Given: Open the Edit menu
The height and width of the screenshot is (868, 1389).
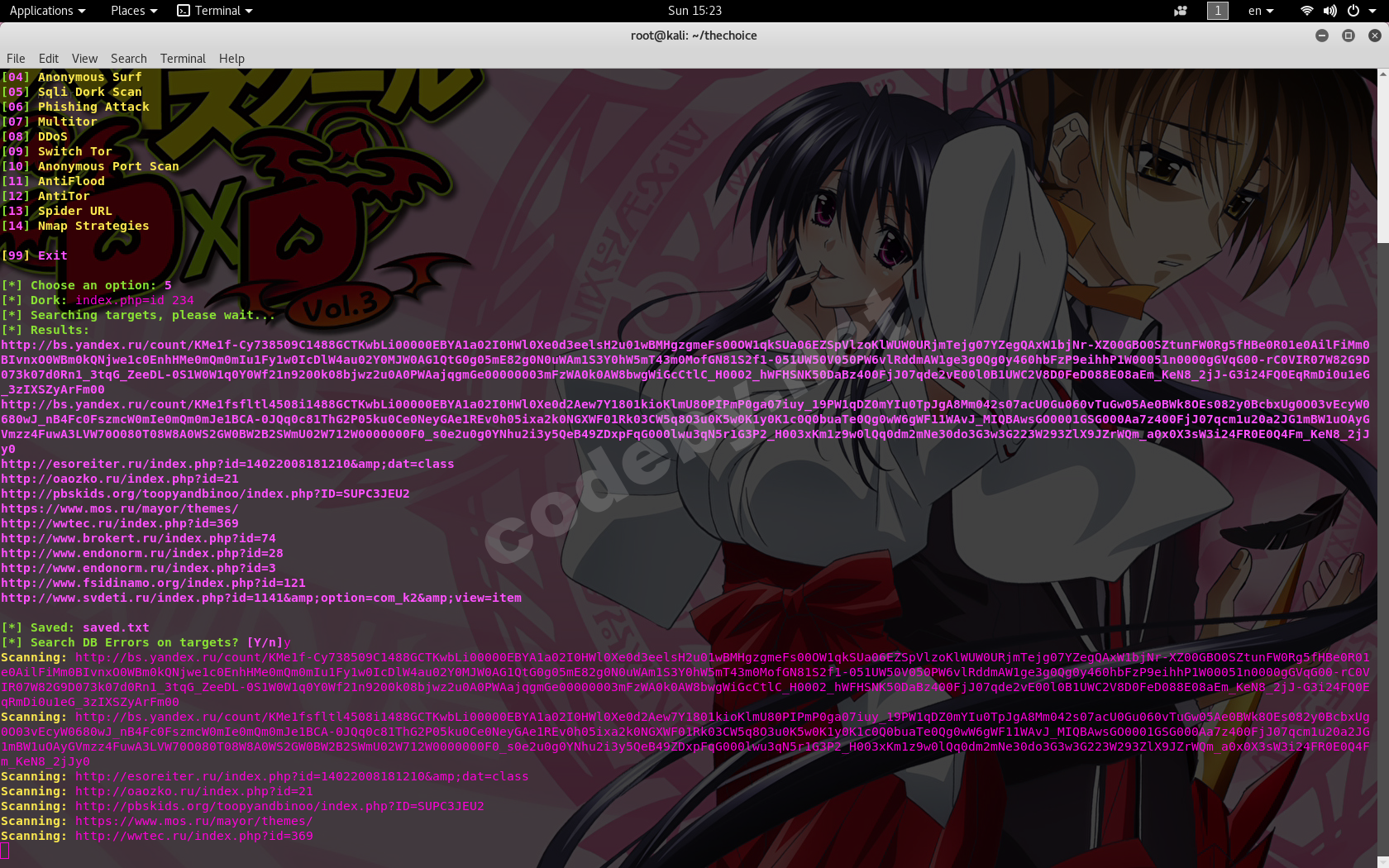Looking at the screenshot, I should pos(49,59).
